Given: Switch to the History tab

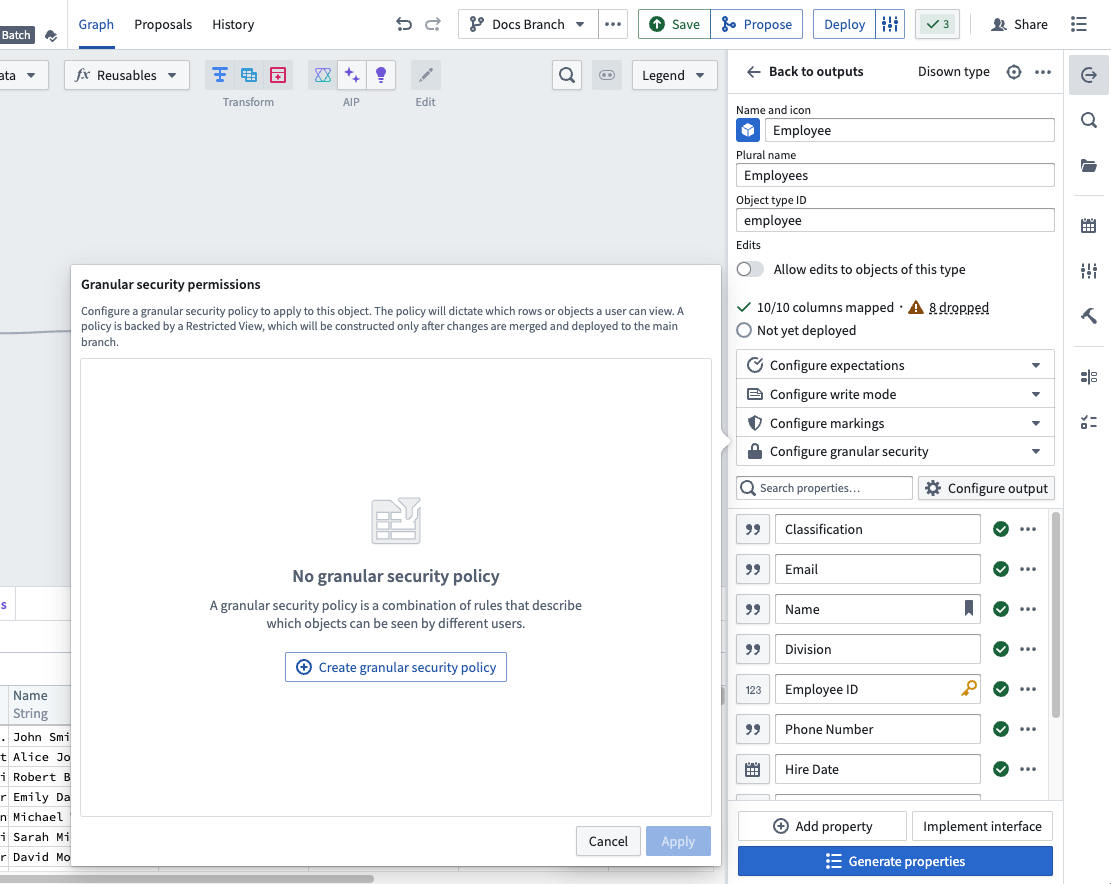Looking at the screenshot, I should pos(233,24).
